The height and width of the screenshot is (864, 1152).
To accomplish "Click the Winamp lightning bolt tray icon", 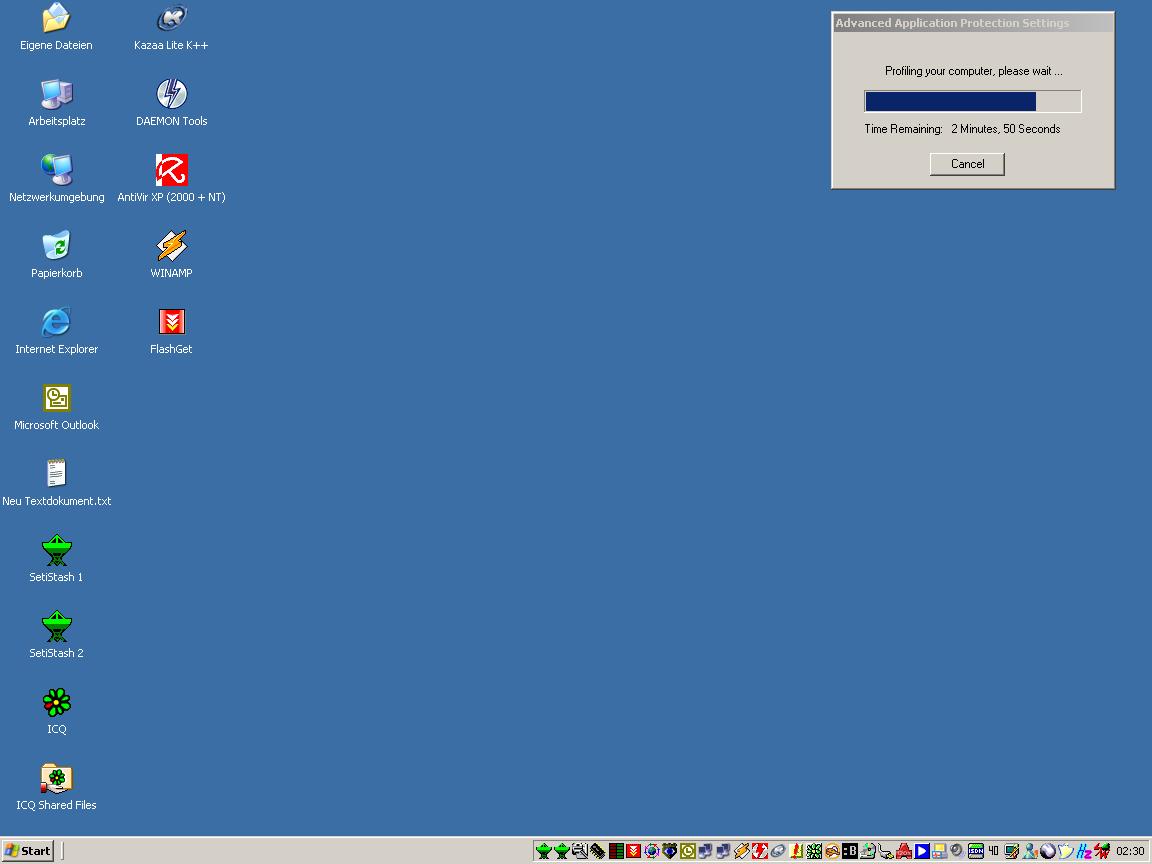I will [742, 851].
